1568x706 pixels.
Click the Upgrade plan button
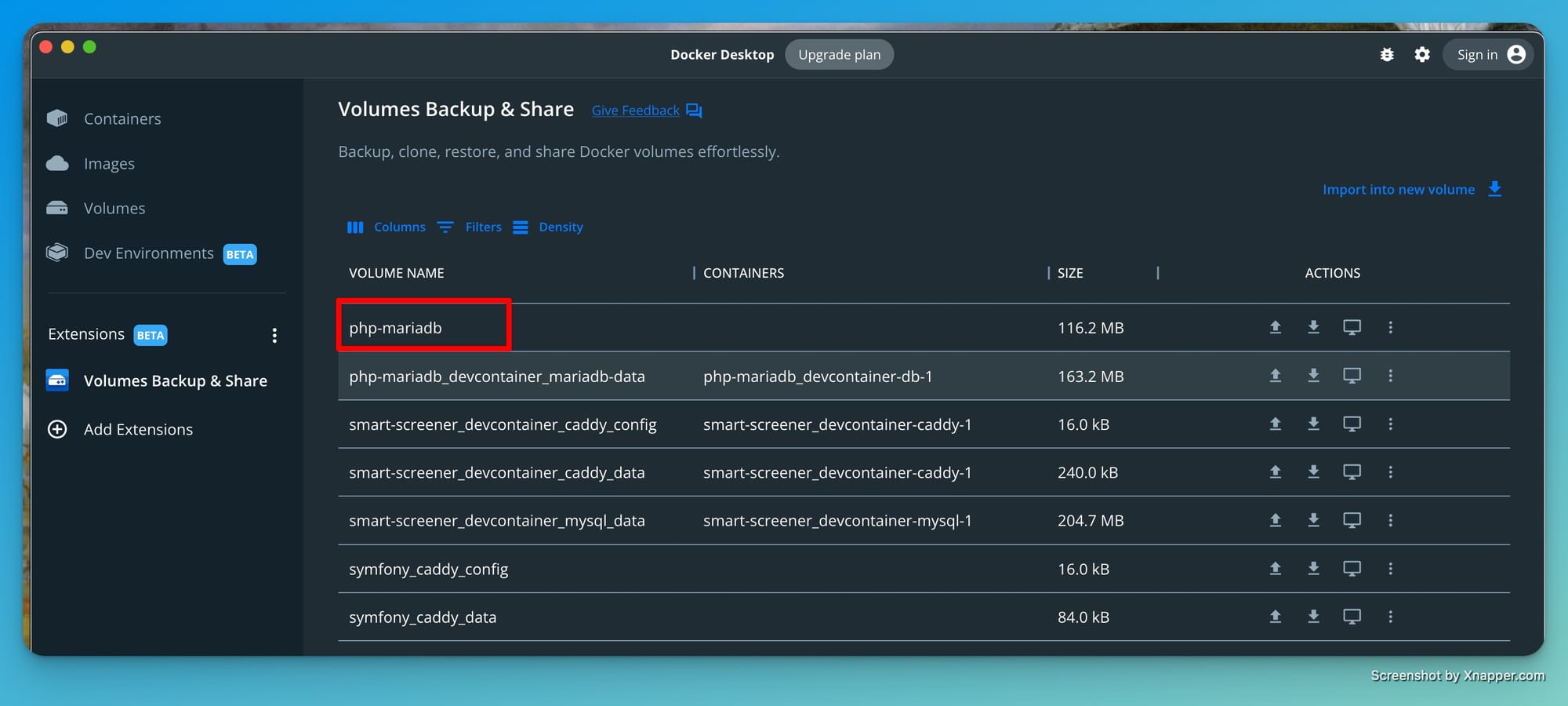click(x=839, y=54)
